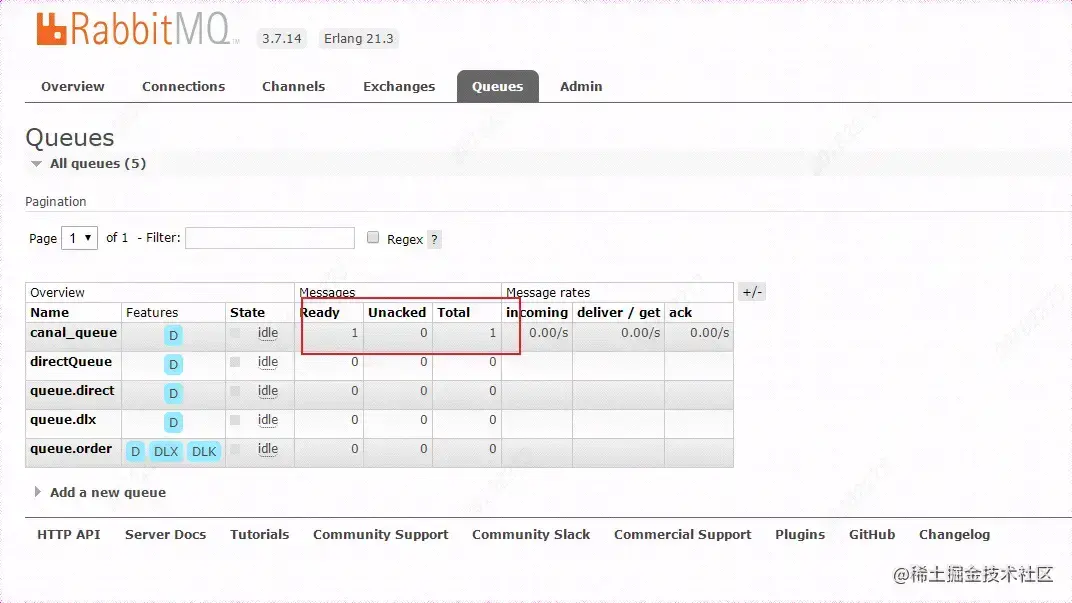Open the Page number dropdown
The width and height of the screenshot is (1072, 603).
point(79,238)
